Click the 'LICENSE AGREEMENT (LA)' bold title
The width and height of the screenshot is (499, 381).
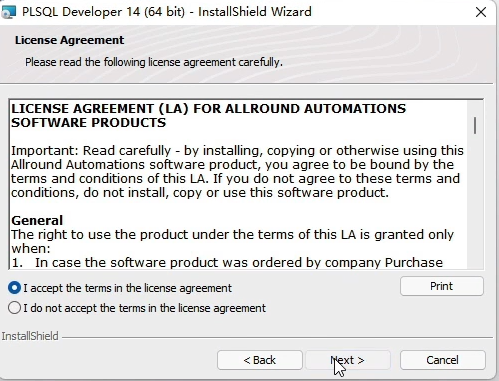pyautogui.click(x=209, y=115)
